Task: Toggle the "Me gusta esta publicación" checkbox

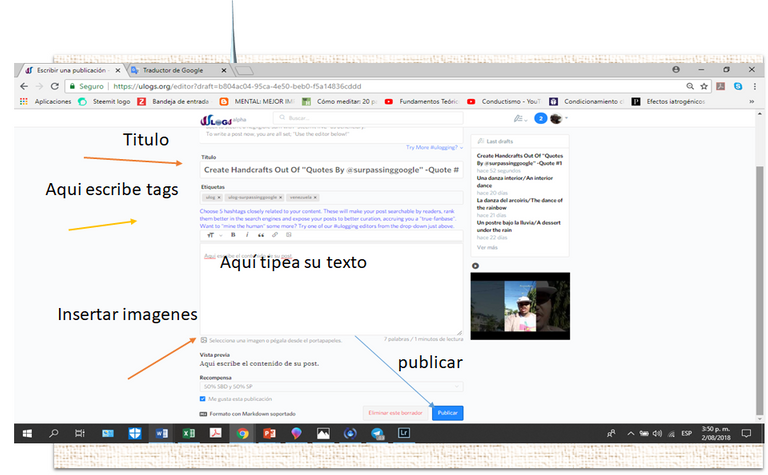Action: tap(203, 398)
